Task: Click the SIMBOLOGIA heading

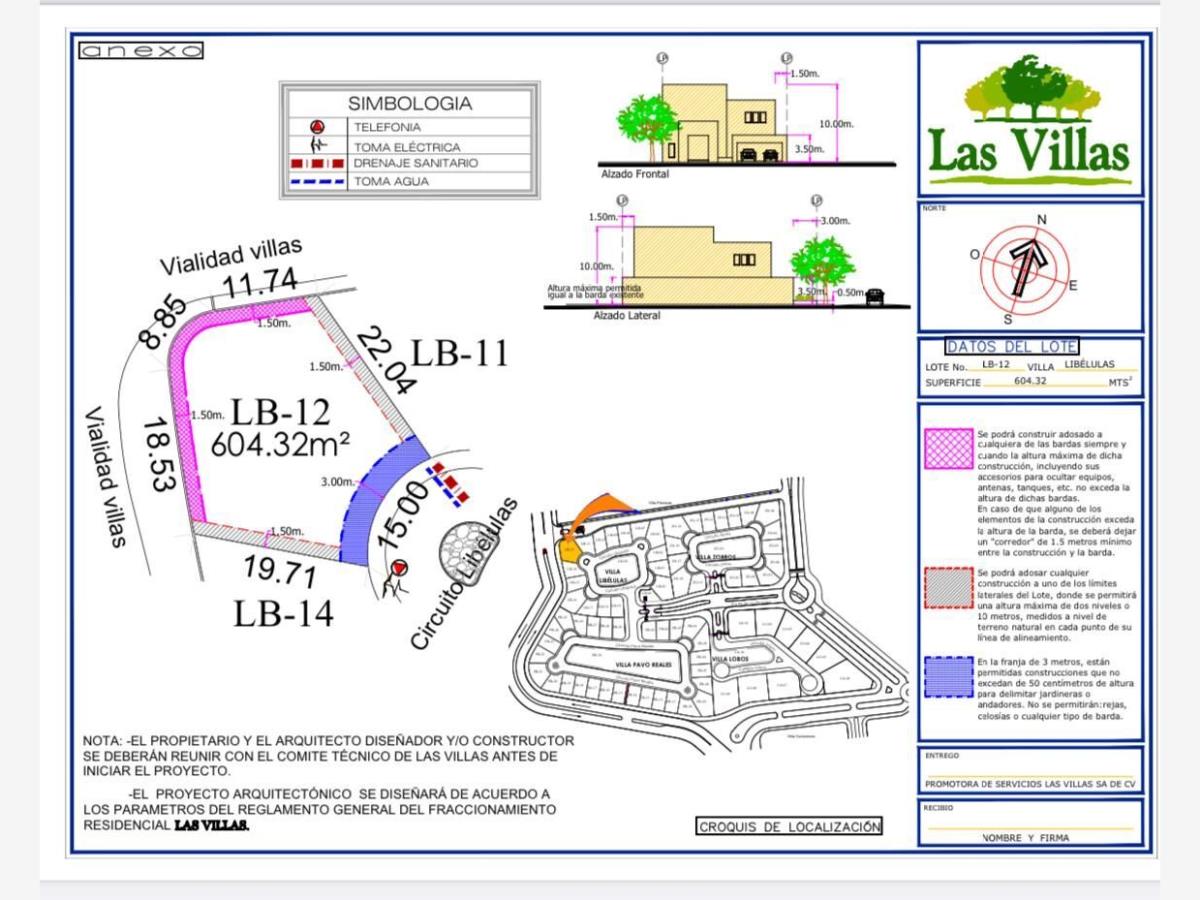Action: tap(409, 103)
